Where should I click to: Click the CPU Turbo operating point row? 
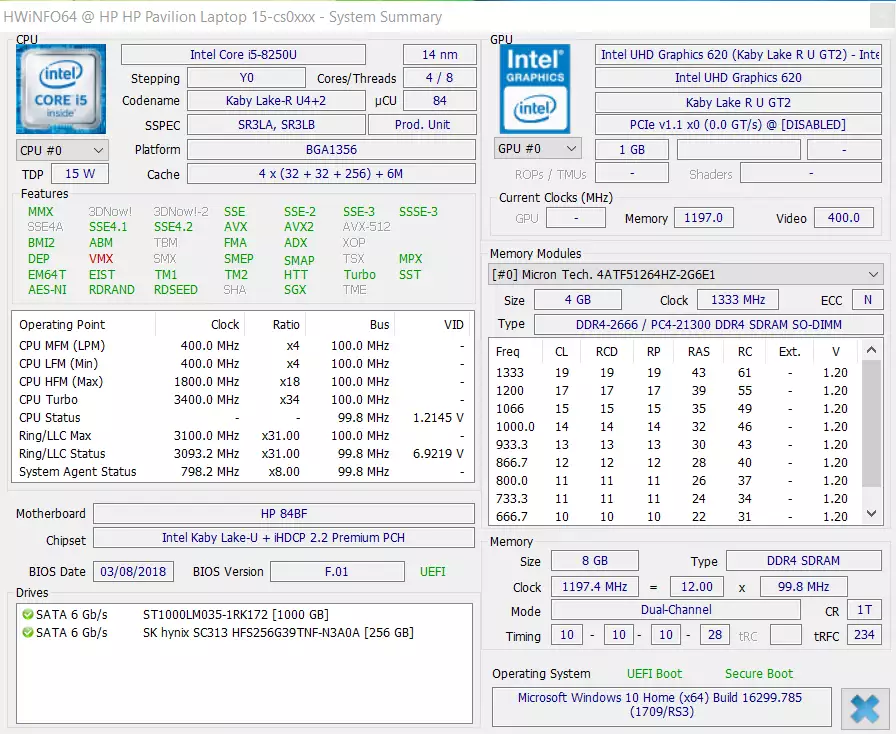pyautogui.click(x=242, y=400)
